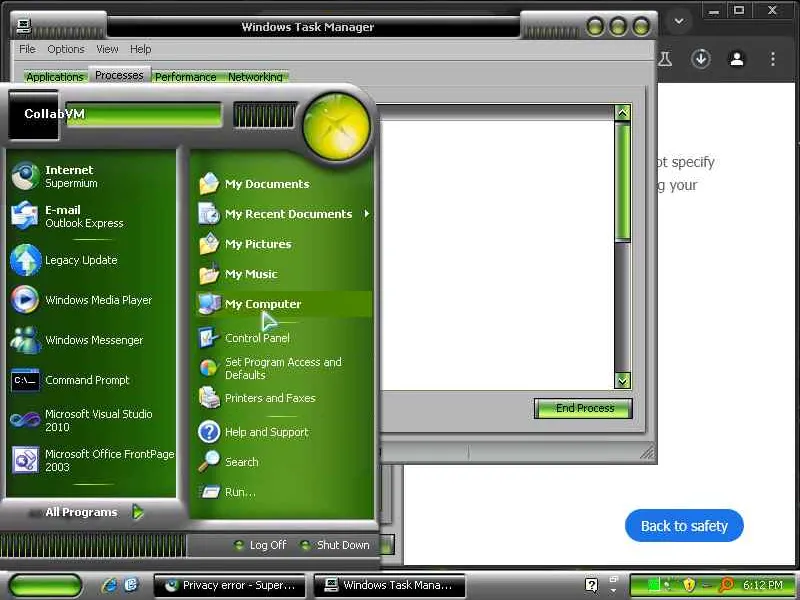Image resolution: width=800 pixels, height=600 pixels.
Task: Click the Task Manager title bar icon
Action: (x=23, y=26)
